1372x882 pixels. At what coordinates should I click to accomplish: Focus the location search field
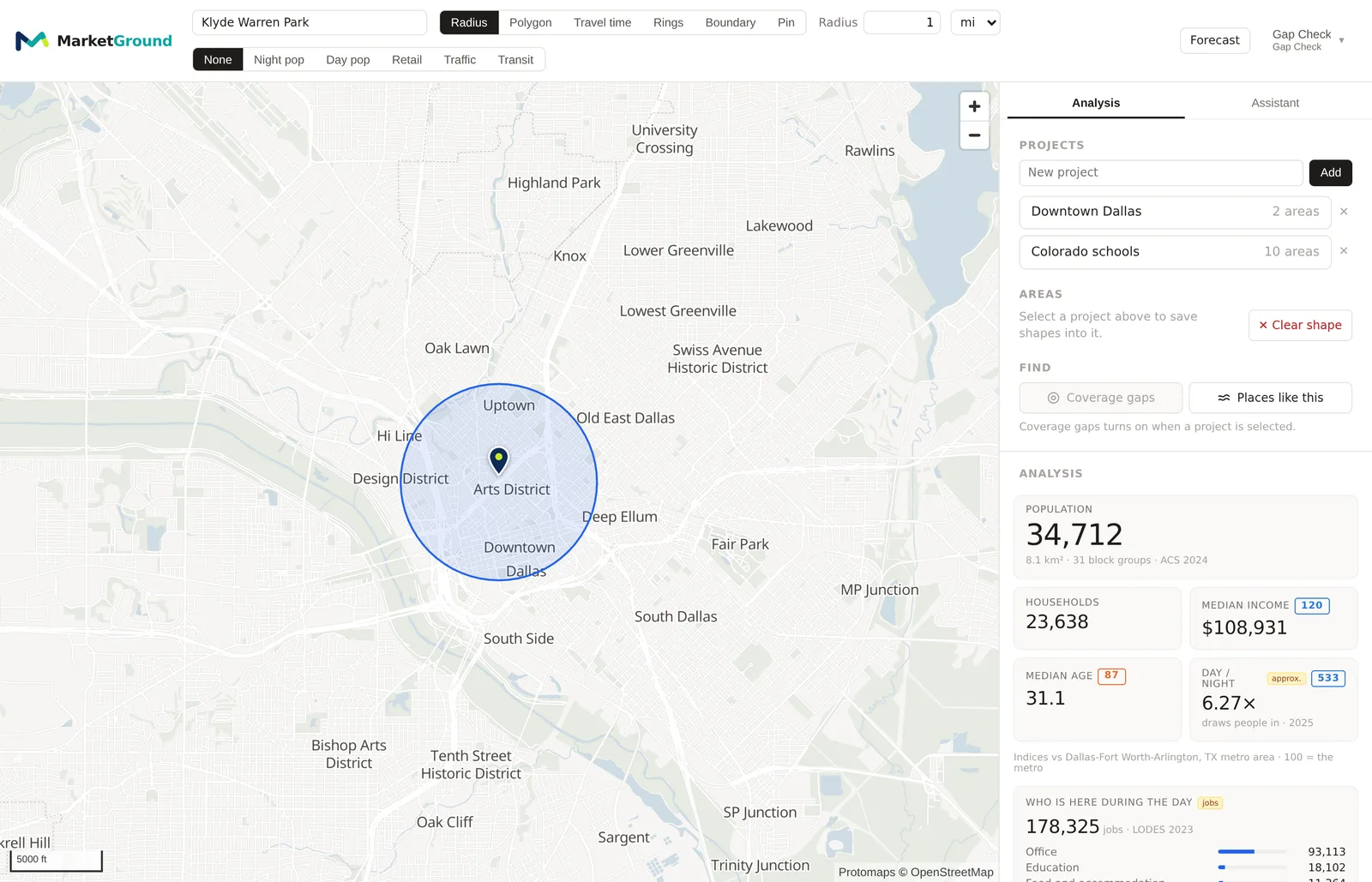click(310, 22)
